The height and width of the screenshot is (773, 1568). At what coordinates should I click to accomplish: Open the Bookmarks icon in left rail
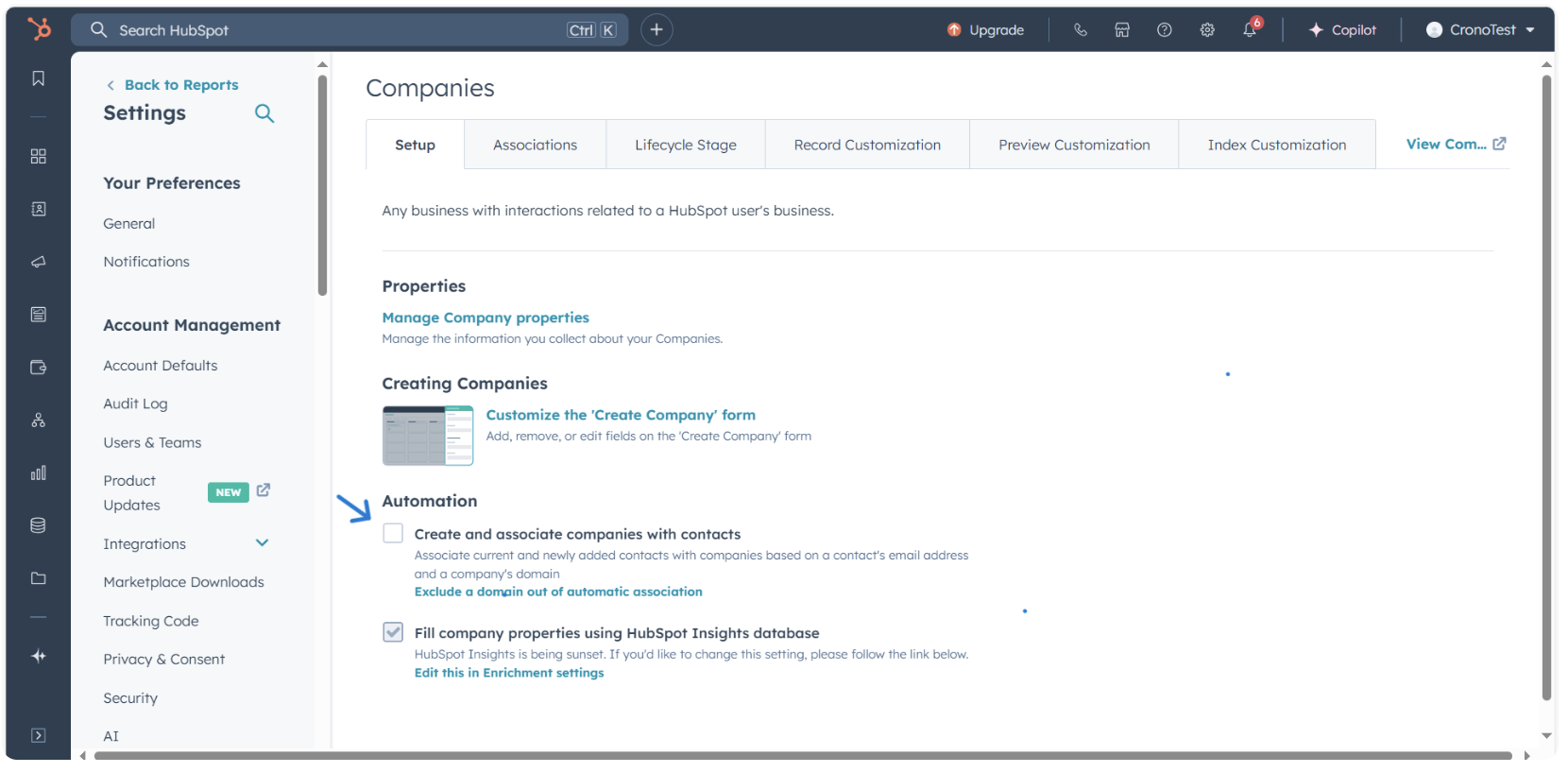[x=39, y=78]
